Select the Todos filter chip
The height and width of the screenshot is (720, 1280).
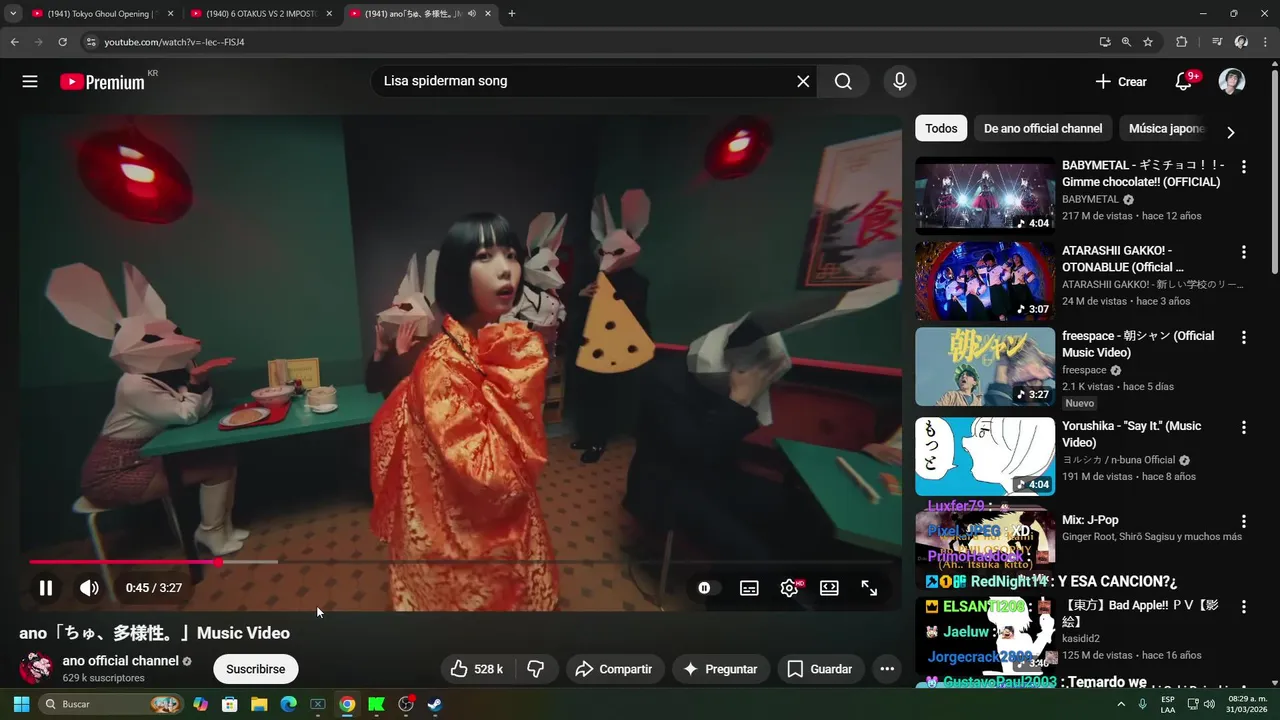941,128
